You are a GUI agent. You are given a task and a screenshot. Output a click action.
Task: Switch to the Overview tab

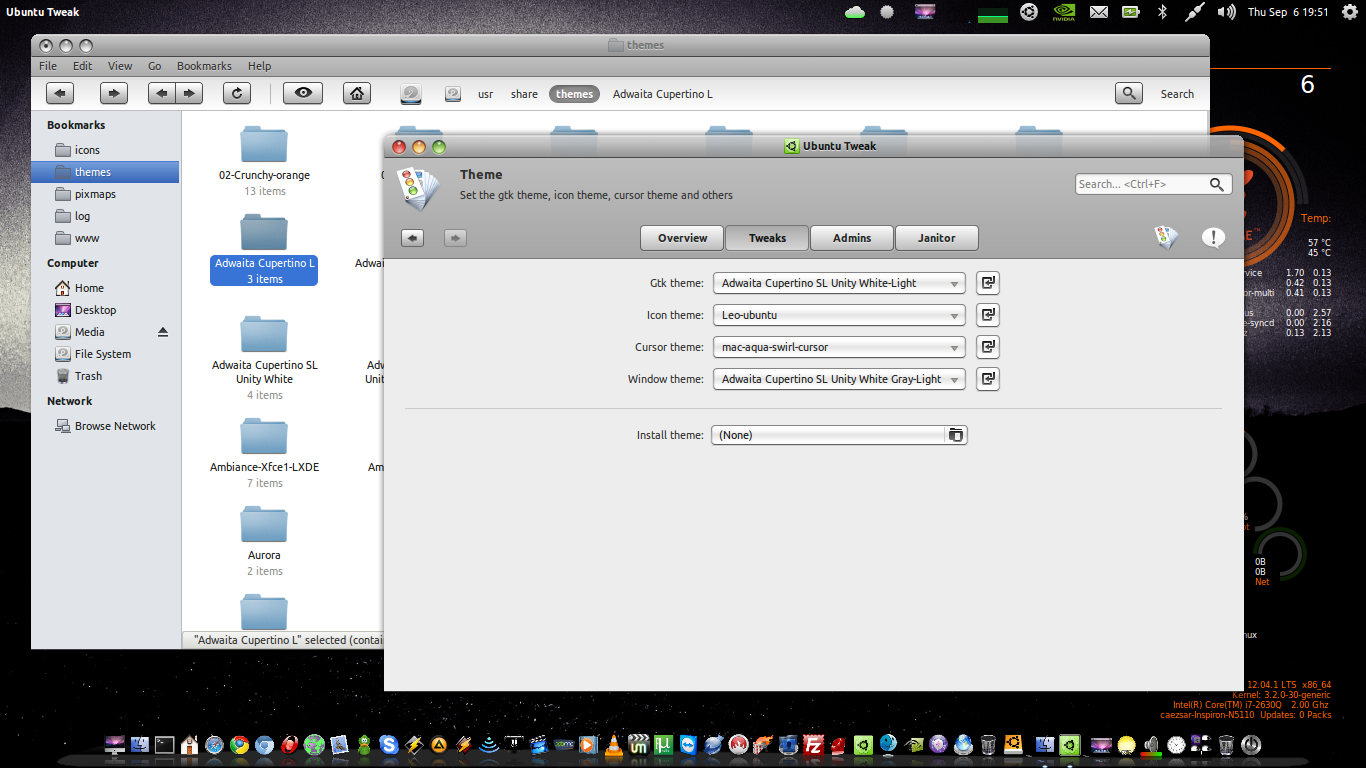(x=682, y=238)
